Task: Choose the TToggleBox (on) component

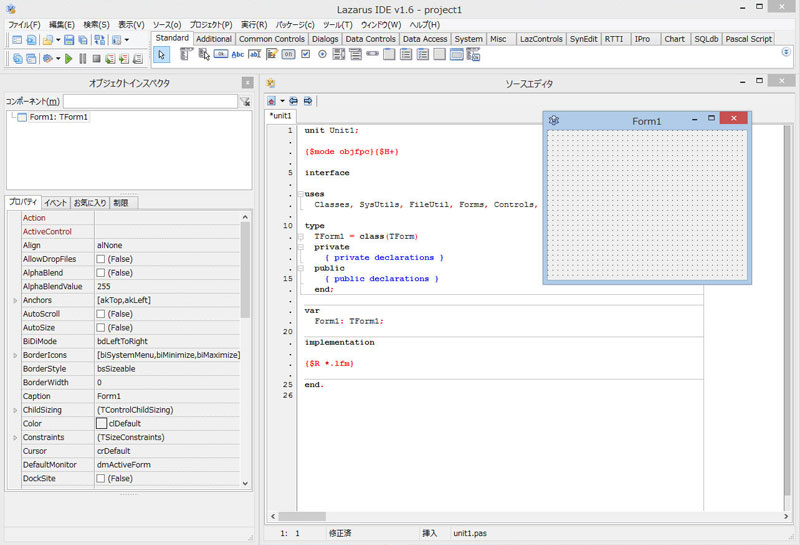Action: (288, 54)
